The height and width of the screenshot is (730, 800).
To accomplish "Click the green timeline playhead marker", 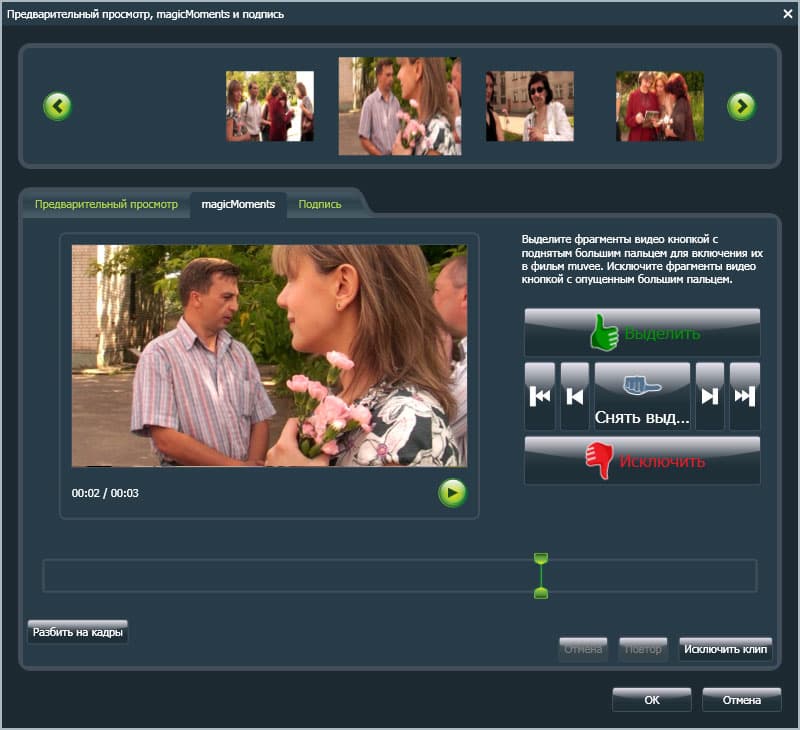I will click(x=541, y=575).
